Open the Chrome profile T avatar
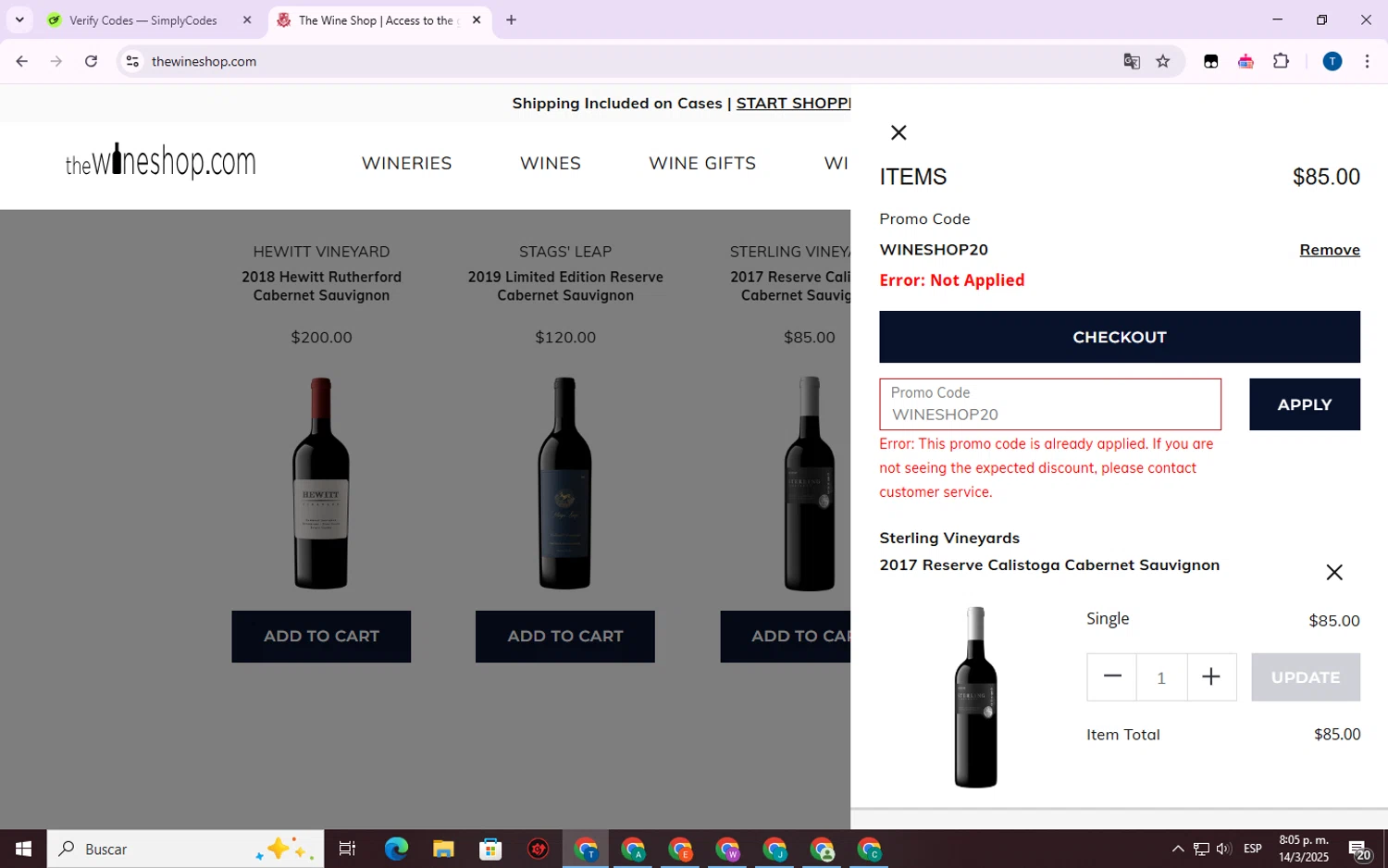 pos(1332,61)
